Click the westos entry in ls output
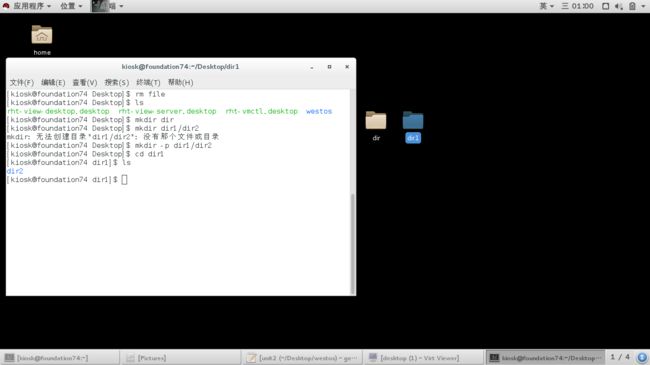Image resolution: width=650 pixels, height=365 pixels. coord(319,111)
